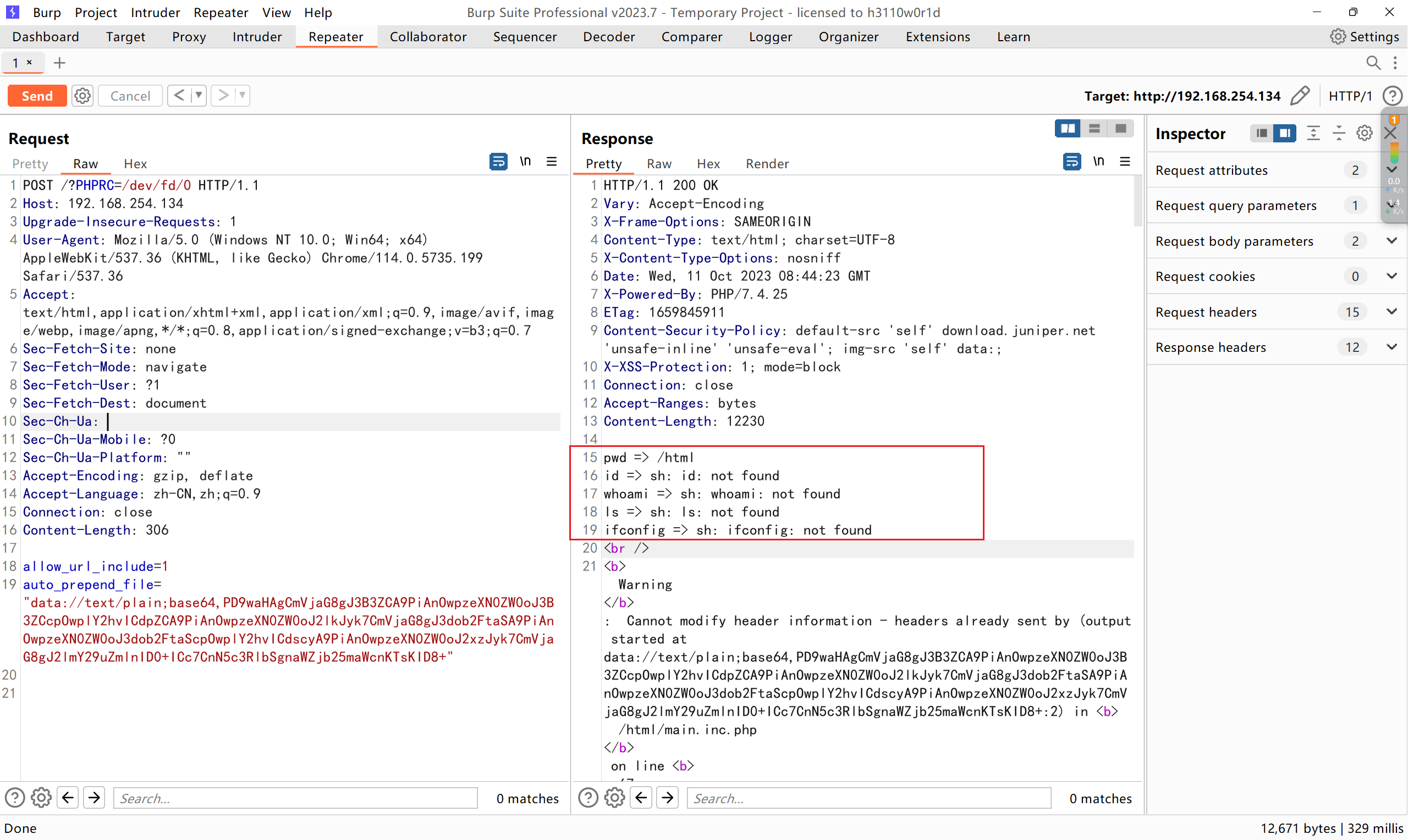Toggle response word wrap icon

tap(1072, 162)
